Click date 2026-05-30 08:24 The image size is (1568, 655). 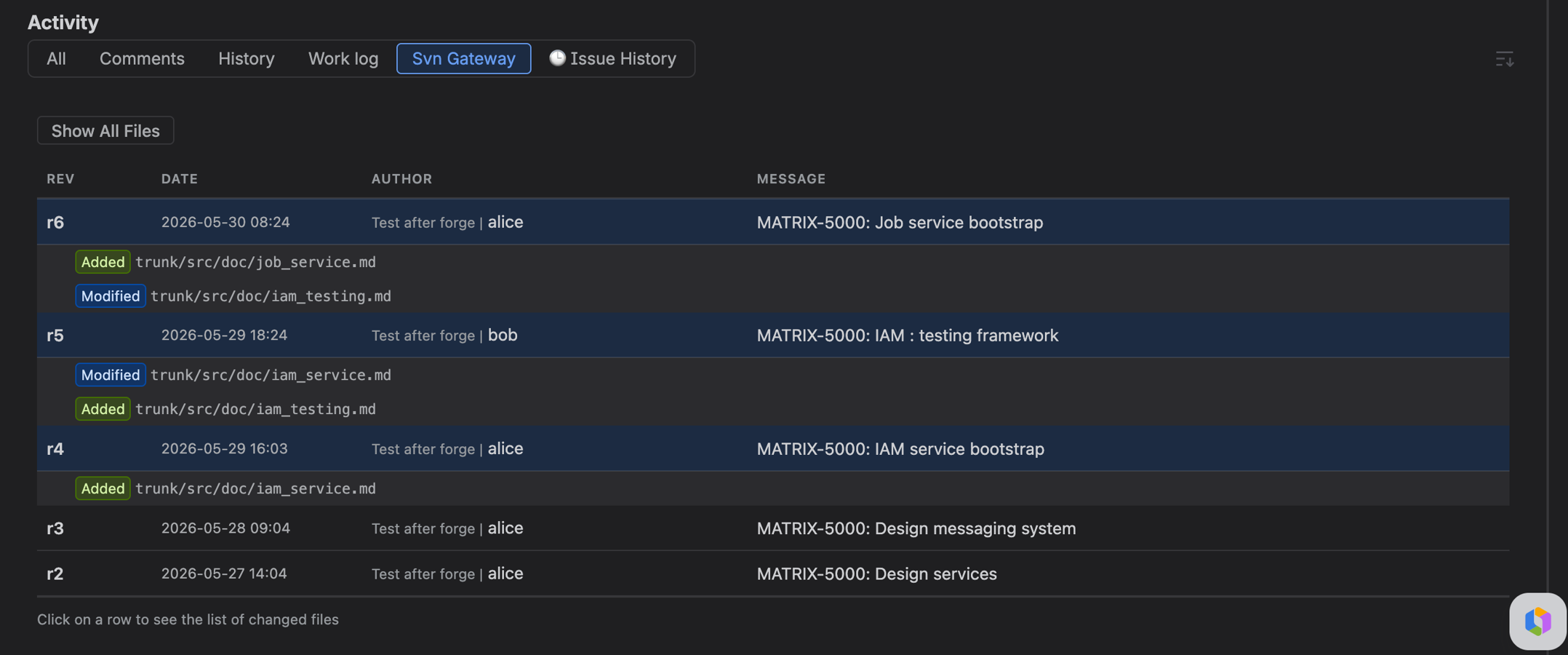pos(225,222)
